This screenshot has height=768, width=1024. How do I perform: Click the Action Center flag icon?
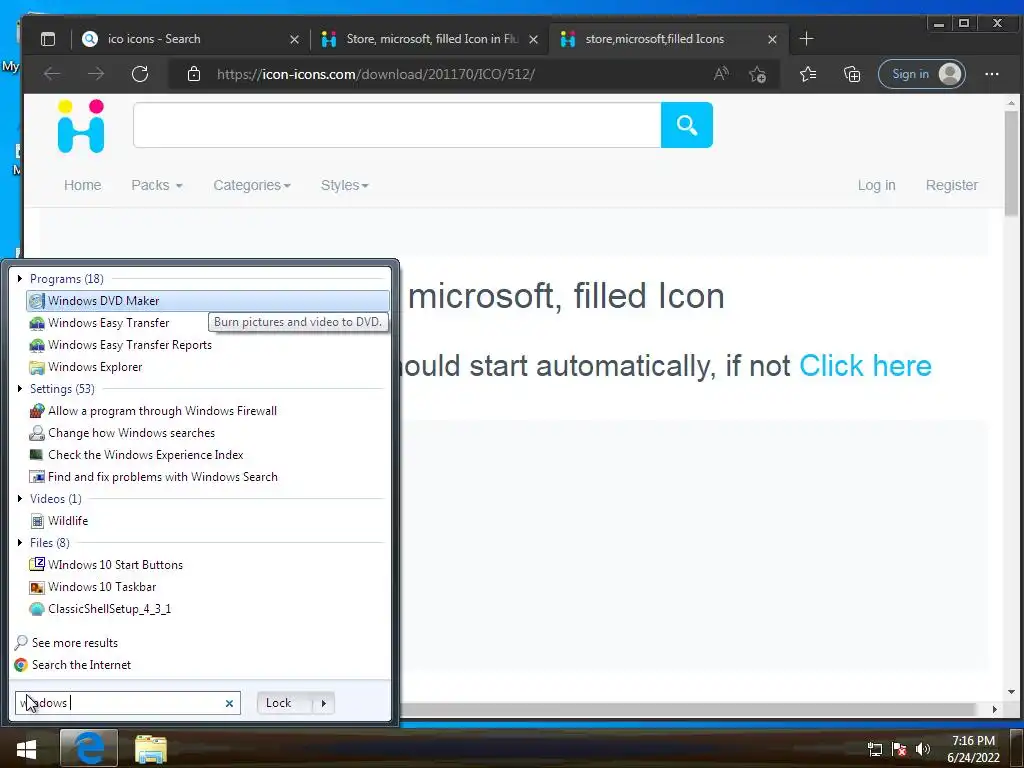click(x=899, y=749)
